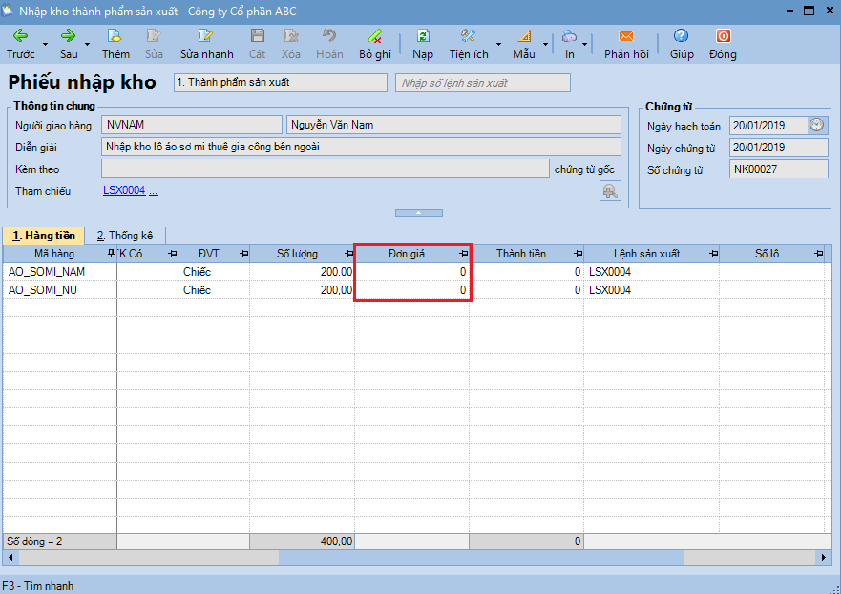The height and width of the screenshot is (594, 841).
Task: Expand the Tiện ích dropdown arrow
Action: [x=498, y=45]
